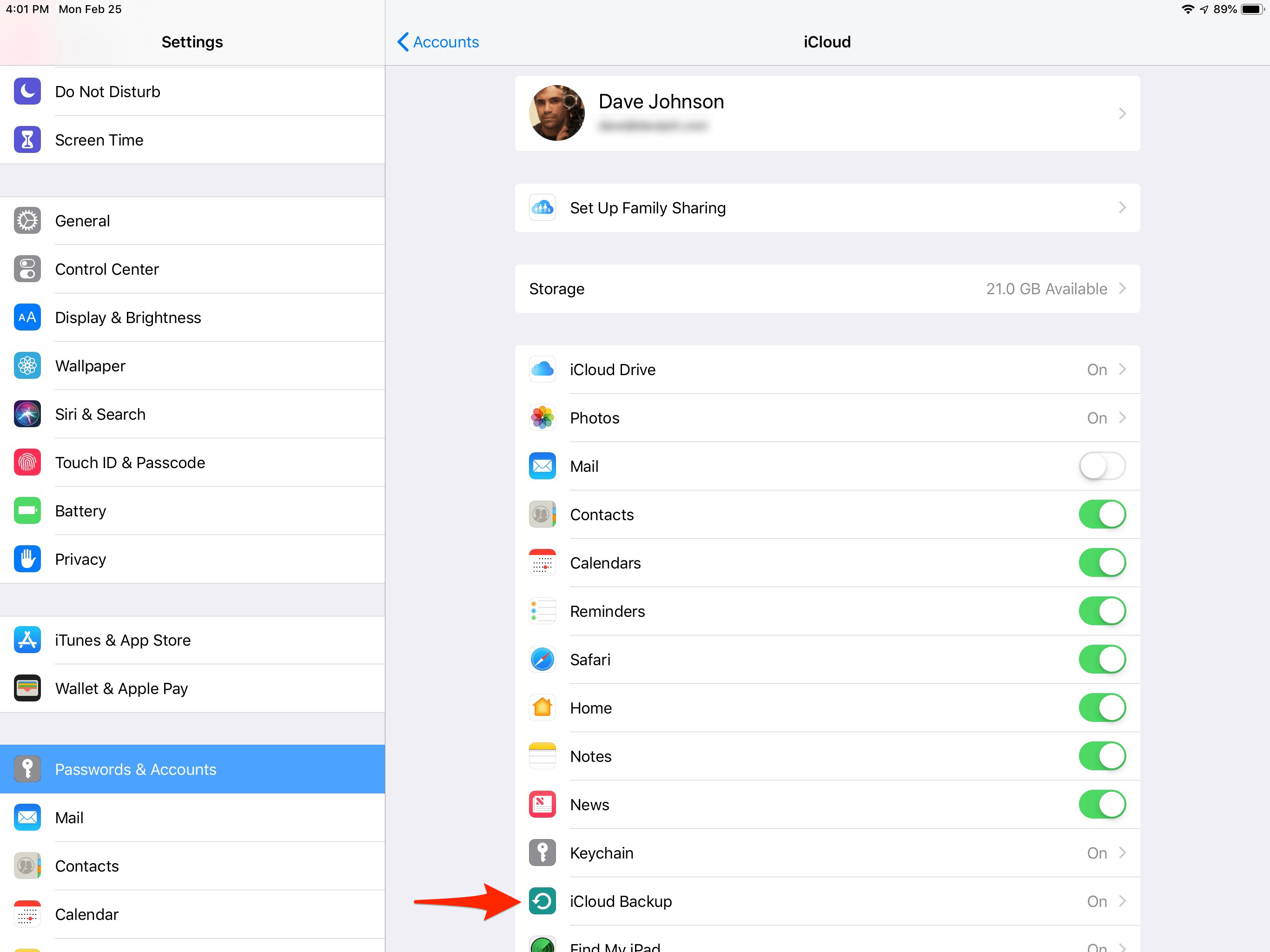Open Keychain settings chevron

(x=1123, y=853)
